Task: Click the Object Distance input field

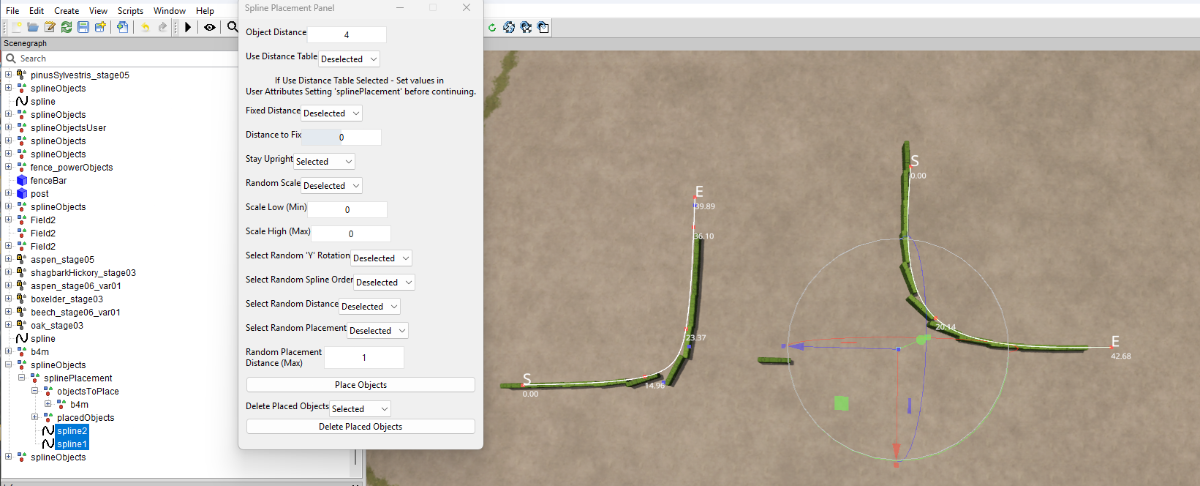Action: (346, 34)
